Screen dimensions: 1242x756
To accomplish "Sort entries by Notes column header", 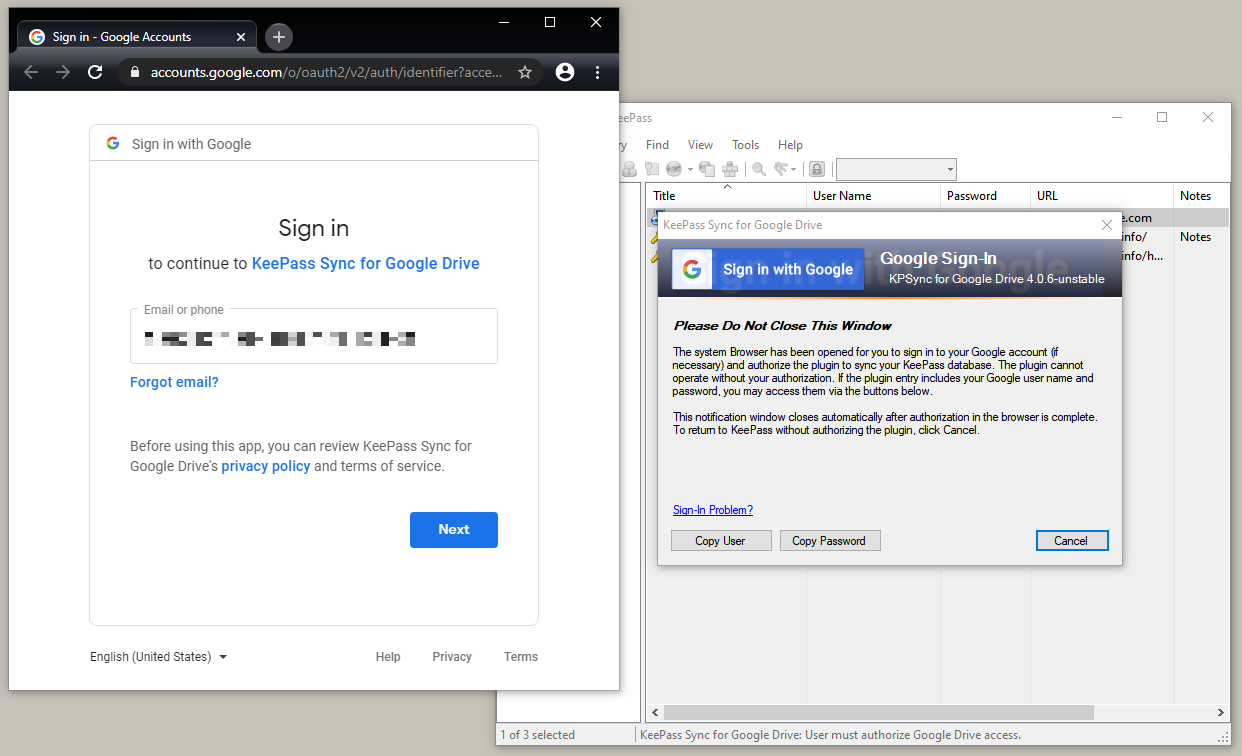I will pos(1202,196).
